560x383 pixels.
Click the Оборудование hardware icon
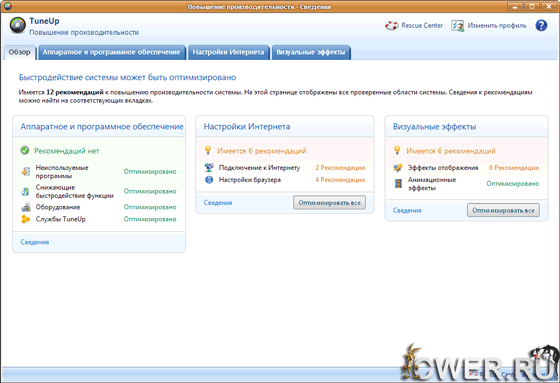[26, 207]
